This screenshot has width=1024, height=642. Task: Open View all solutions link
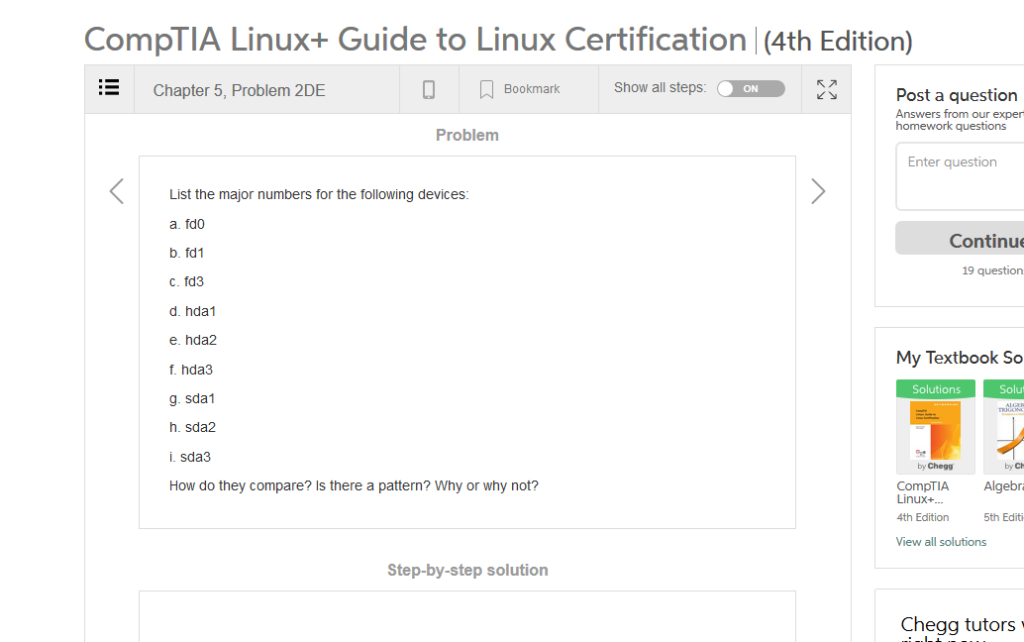point(941,541)
